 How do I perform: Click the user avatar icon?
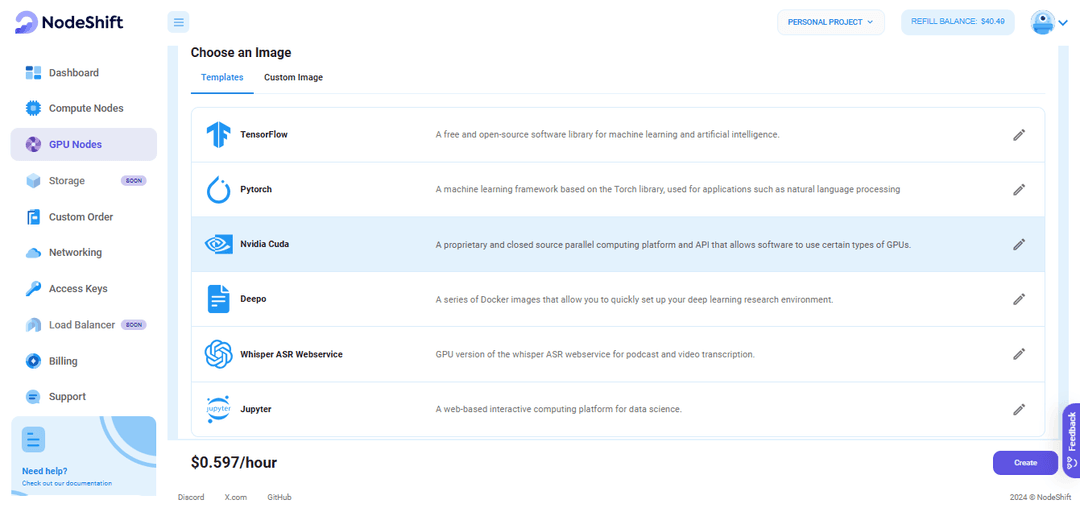click(x=1043, y=22)
